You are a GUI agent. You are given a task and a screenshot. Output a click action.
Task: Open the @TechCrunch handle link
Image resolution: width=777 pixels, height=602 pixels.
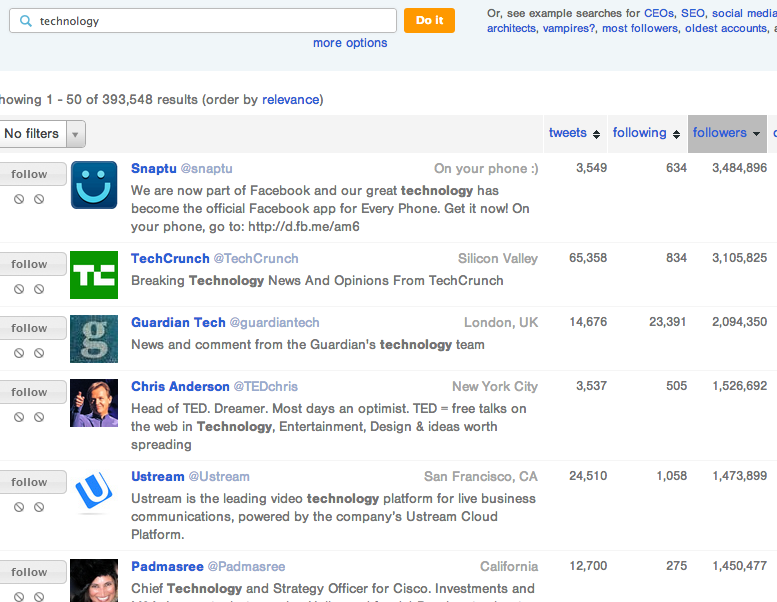256,259
